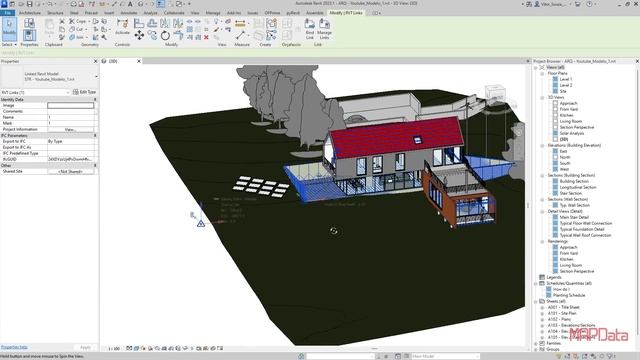This screenshot has height=360, width=640.
Task: Click the Offset tool icon
Action: click(x=152, y=24)
